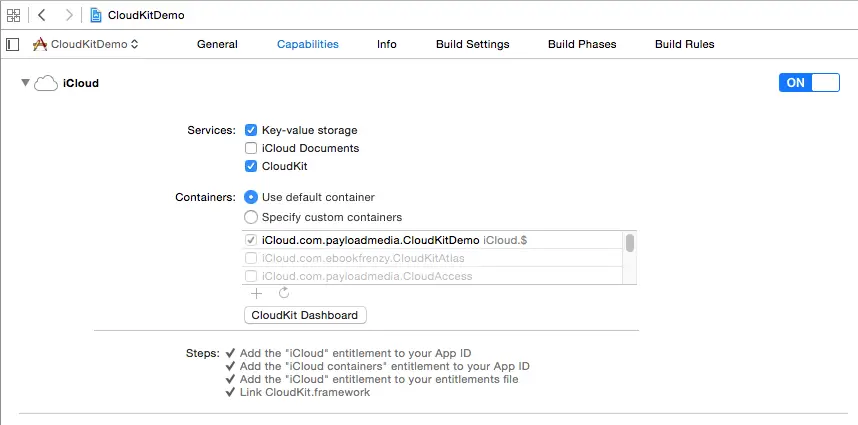This screenshot has height=425, width=858.
Task: Refresh the containers list
Action: pos(283,293)
